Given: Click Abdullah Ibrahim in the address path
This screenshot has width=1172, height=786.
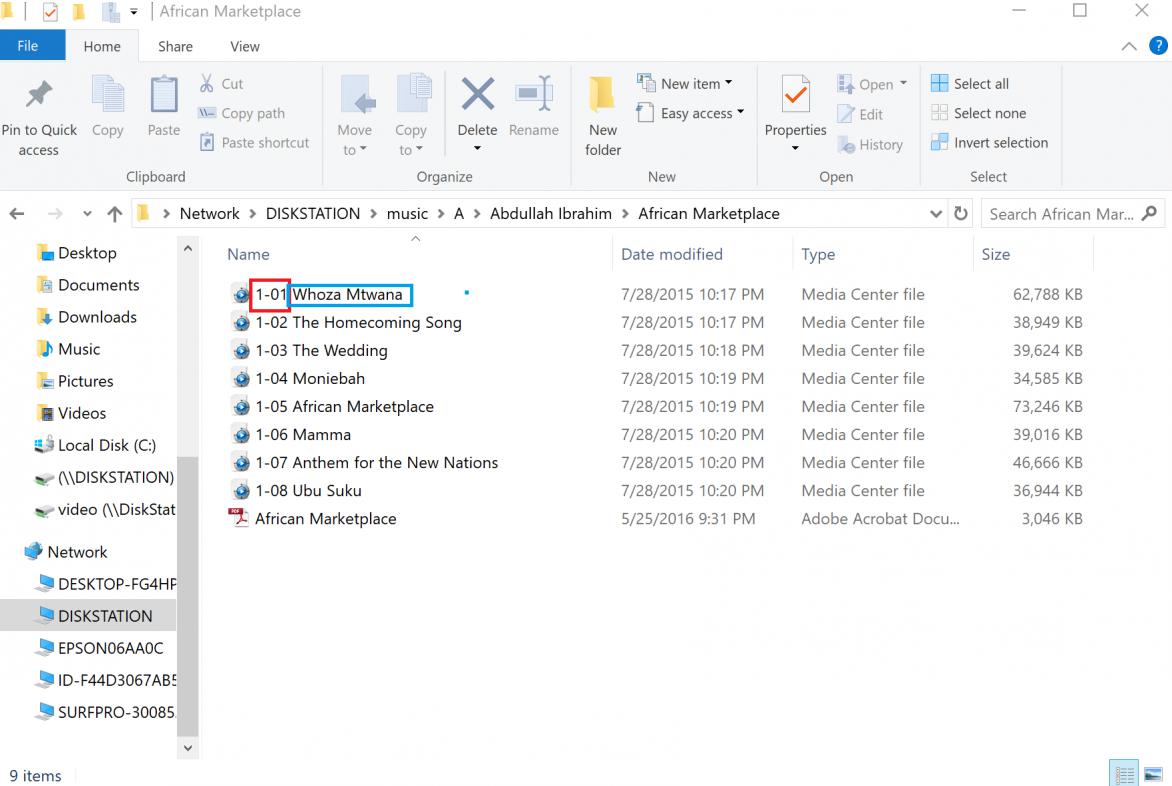Looking at the screenshot, I should point(550,214).
